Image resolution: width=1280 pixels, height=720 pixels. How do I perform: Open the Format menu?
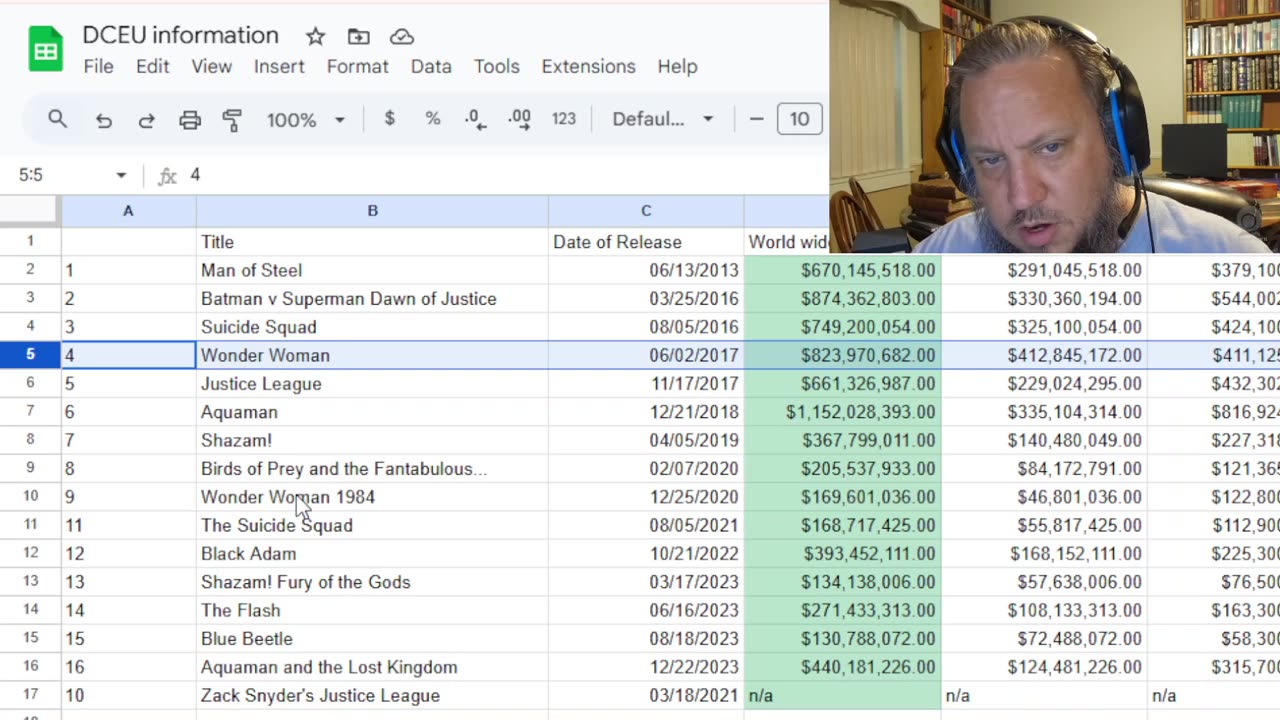point(357,66)
